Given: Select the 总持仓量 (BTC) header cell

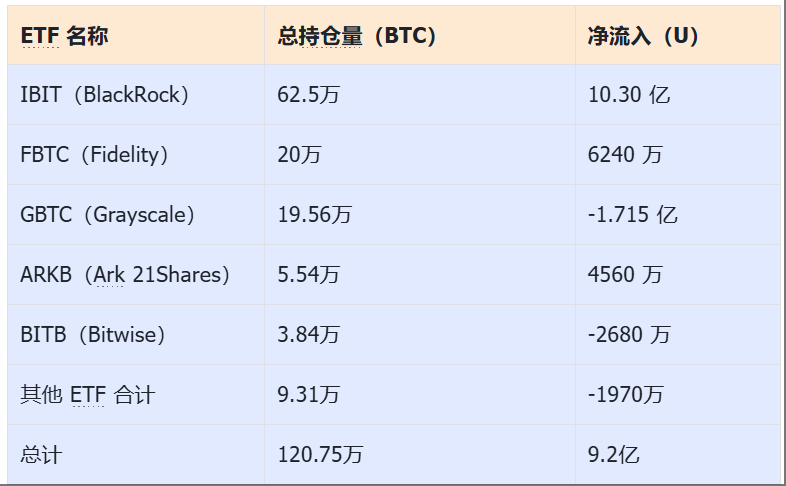Looking at the screenshot, I should [420, 36].
